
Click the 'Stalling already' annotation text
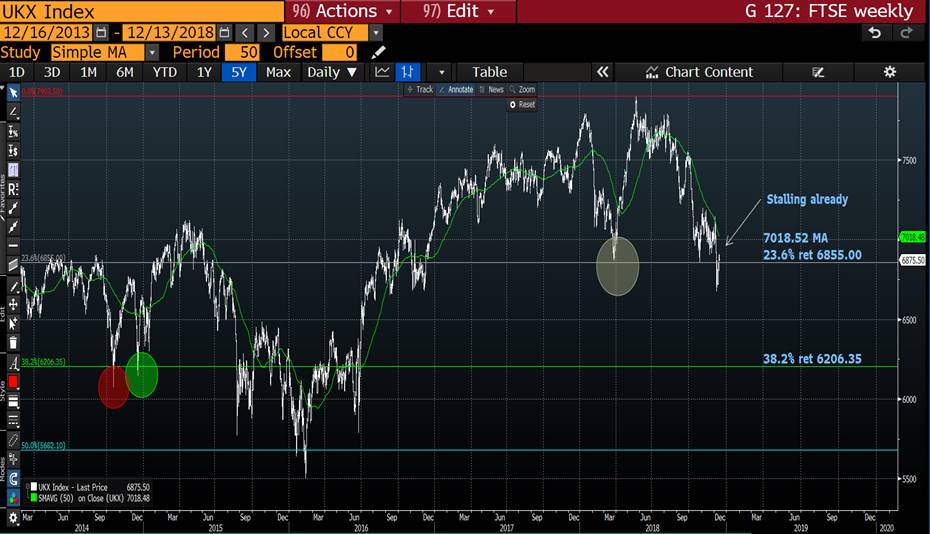(x=807, y=199)
